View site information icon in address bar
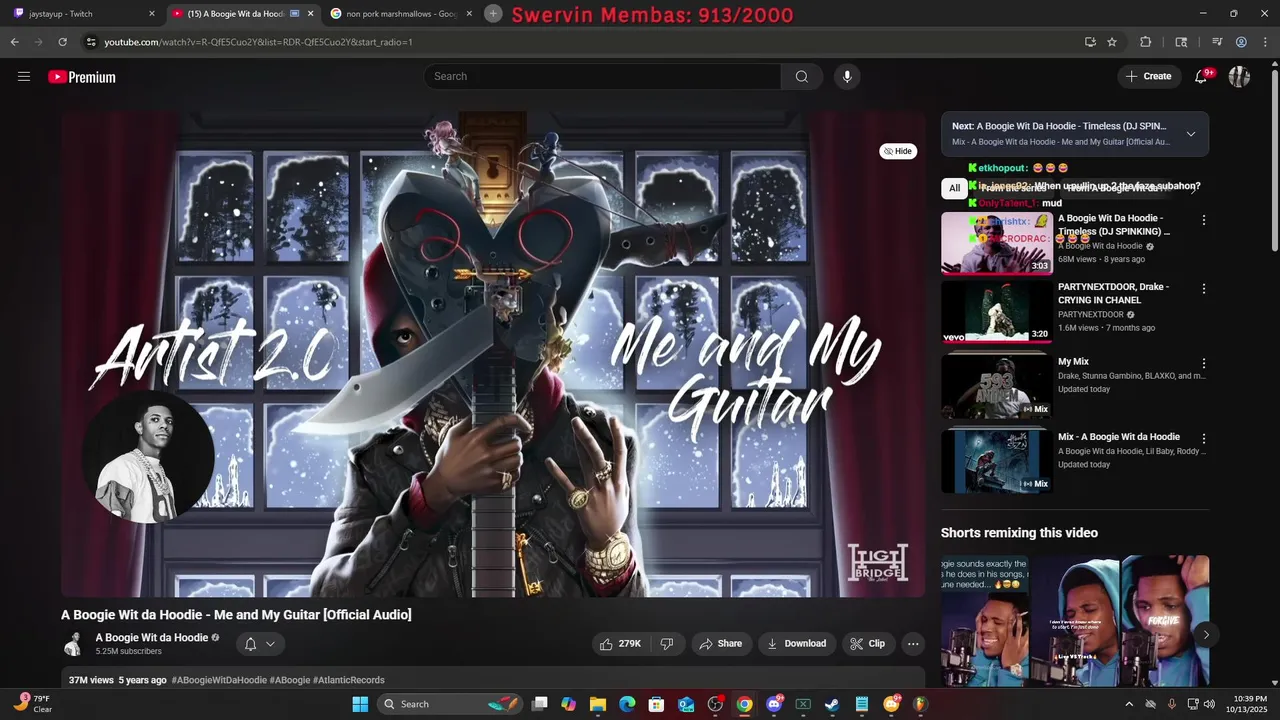This screenshot has height=720, width=1280. pyautogui.click(x=91, y=42)
